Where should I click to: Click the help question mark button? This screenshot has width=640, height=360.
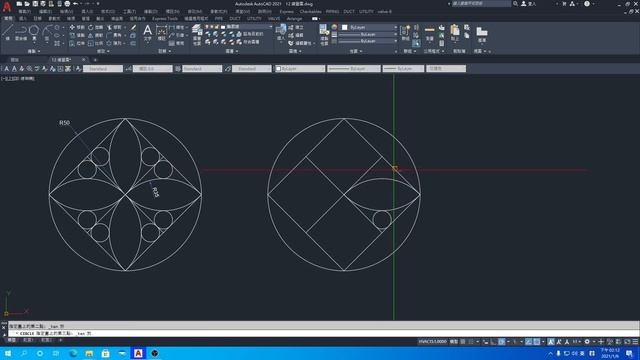coord(587,4)
